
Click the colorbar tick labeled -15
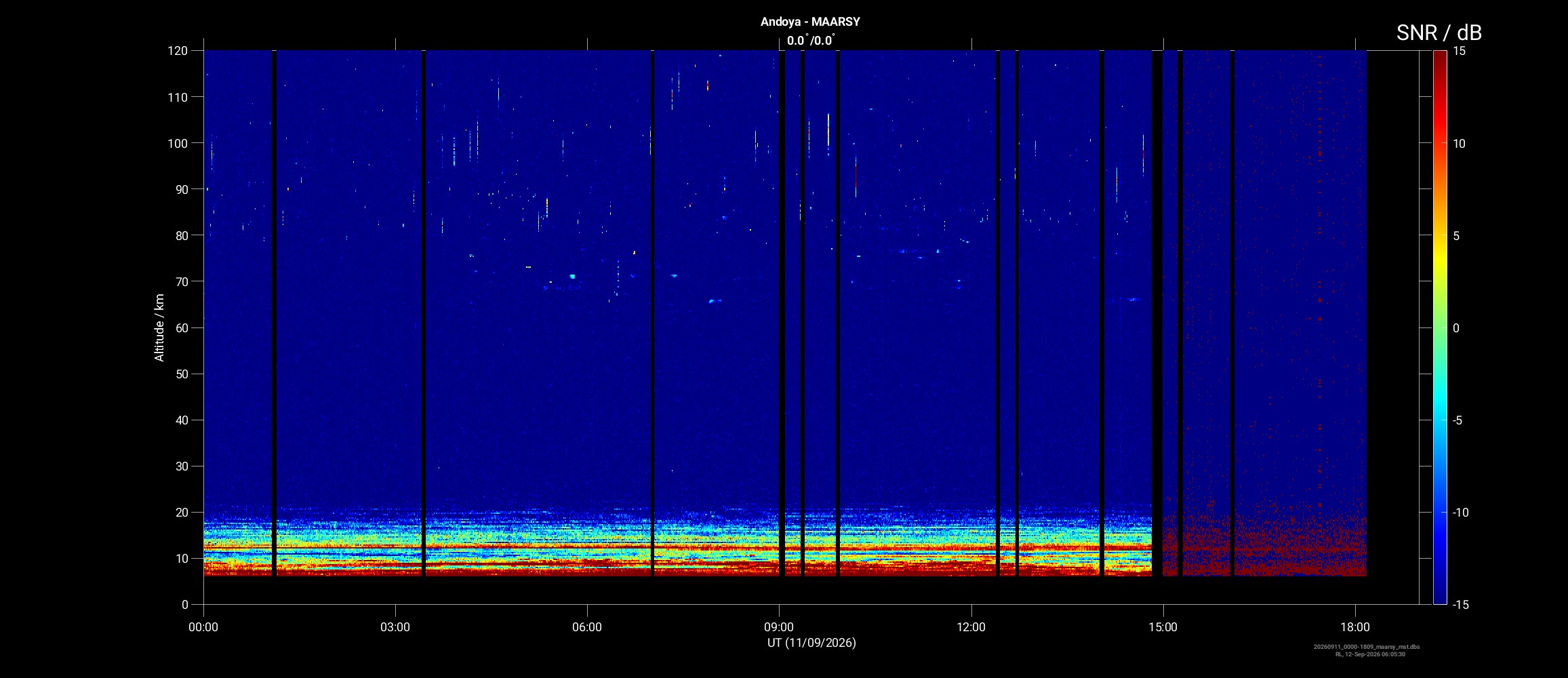click(1460, 605)
